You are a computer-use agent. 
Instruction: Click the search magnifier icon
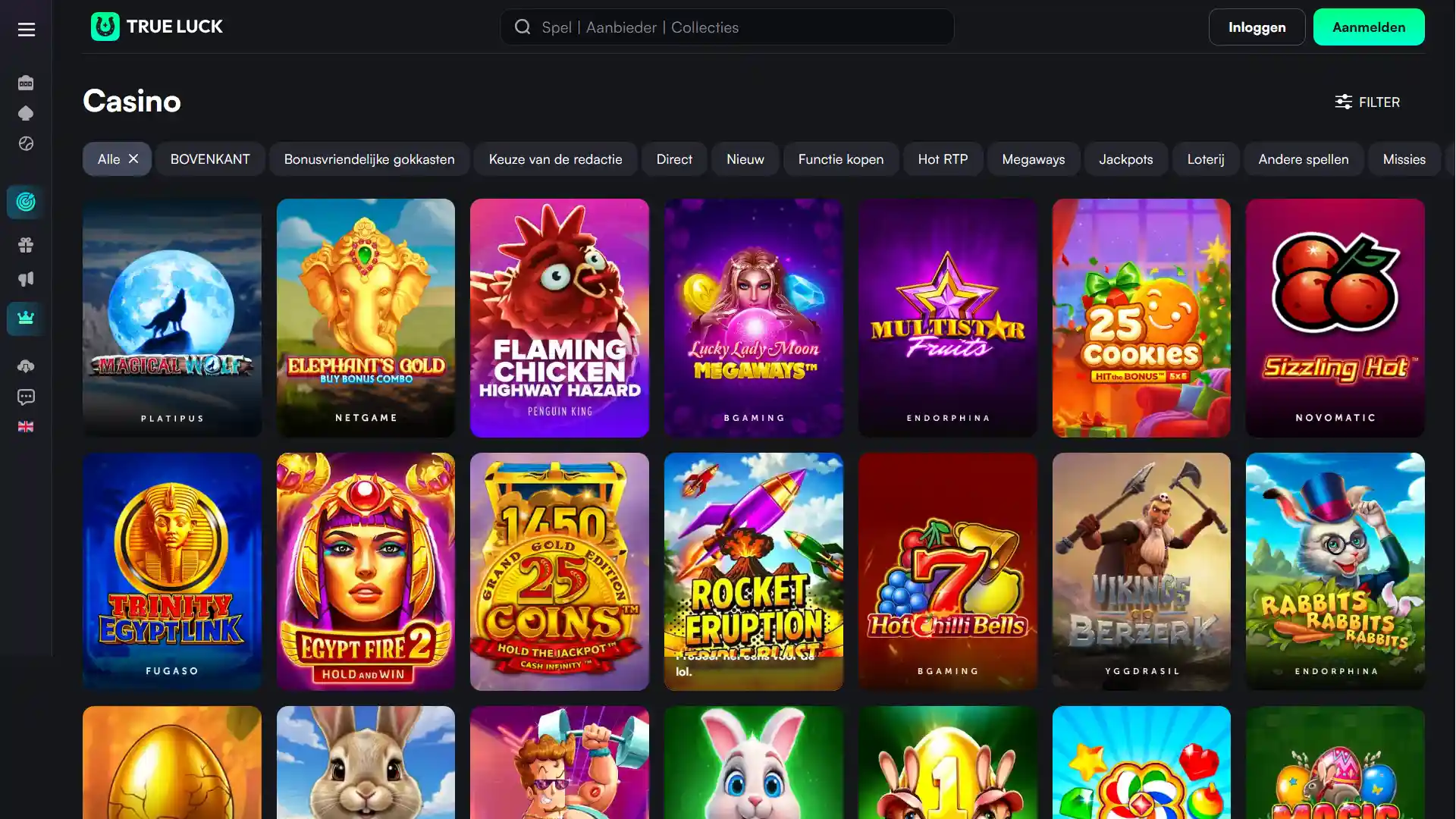point(522,27)
